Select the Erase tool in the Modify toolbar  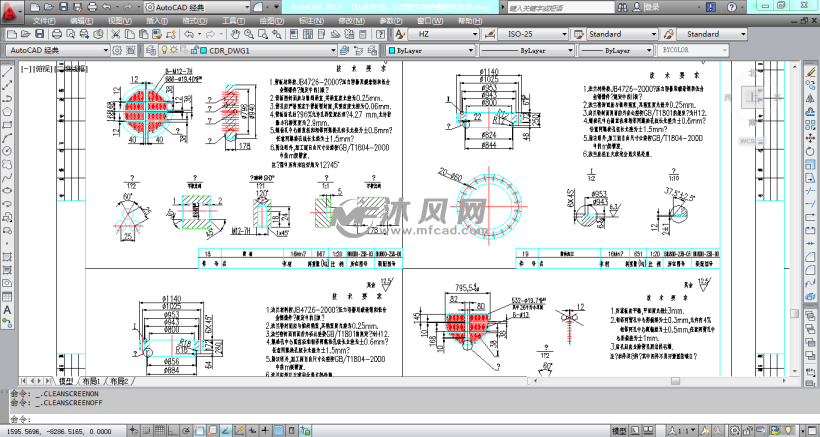[x=811, y=72]
